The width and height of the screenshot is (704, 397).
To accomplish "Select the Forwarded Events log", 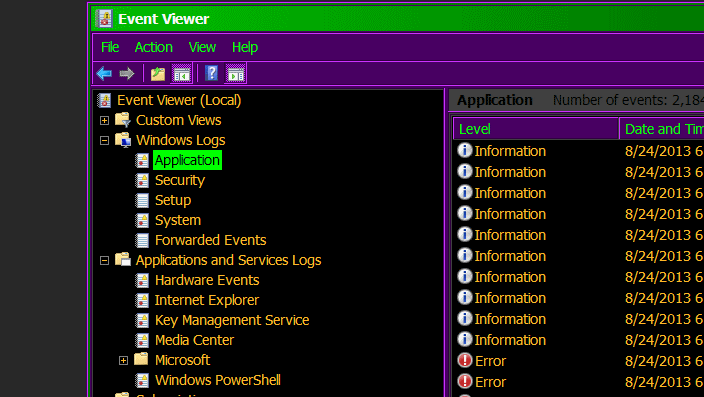I will [211, 240].
